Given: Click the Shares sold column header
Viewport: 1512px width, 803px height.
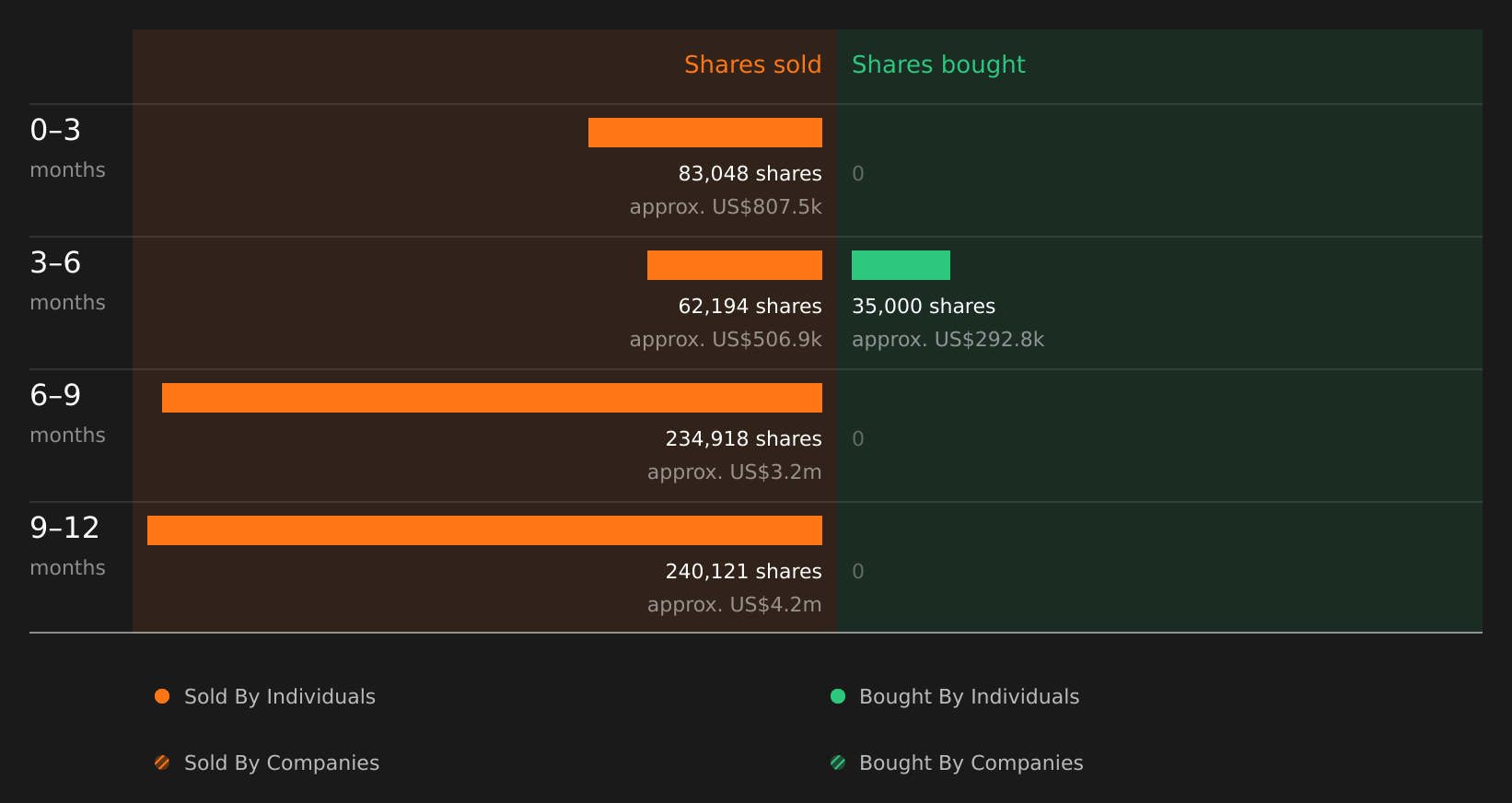Looking at the screenshot, I should (752, 64).
